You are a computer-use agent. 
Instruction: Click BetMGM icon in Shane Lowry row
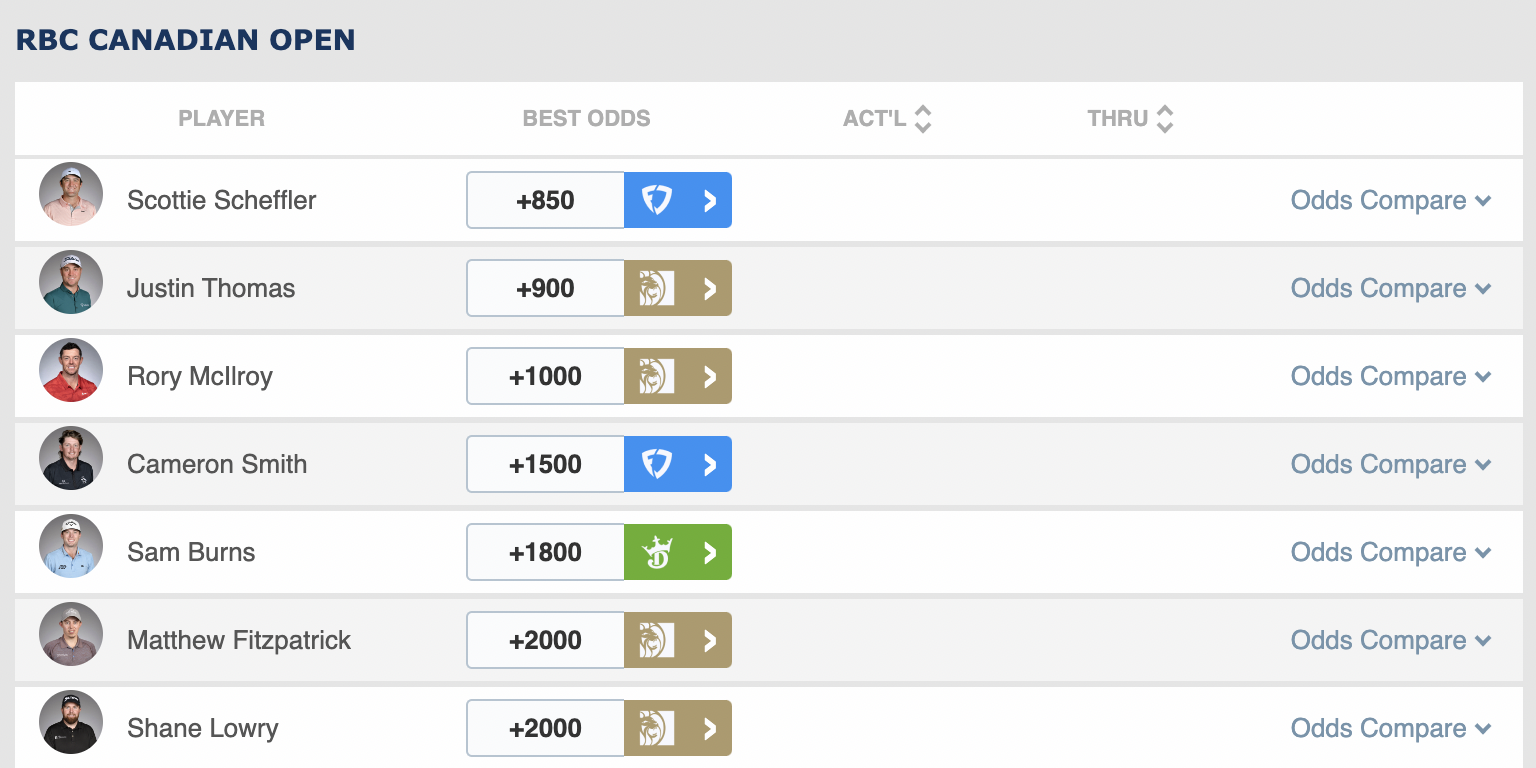[656, 728]
